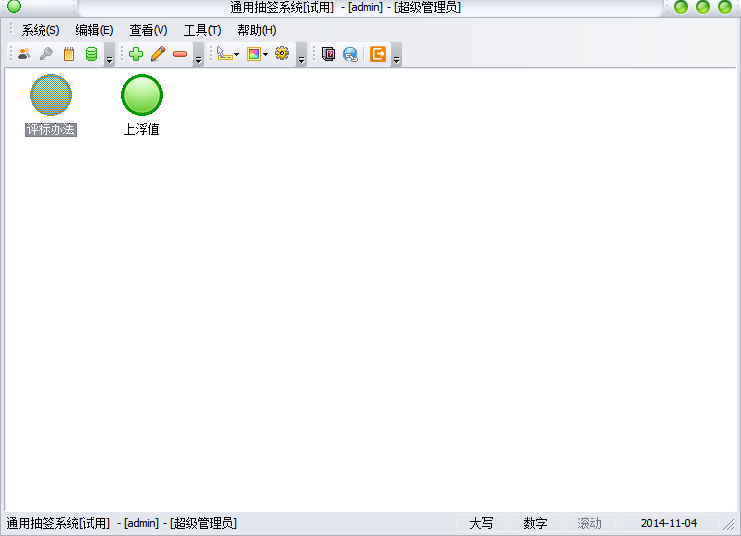Image resolution: width=741 pixels, height=536 pixels.
Task: Click the help book icon
Action: click(328, 54)
